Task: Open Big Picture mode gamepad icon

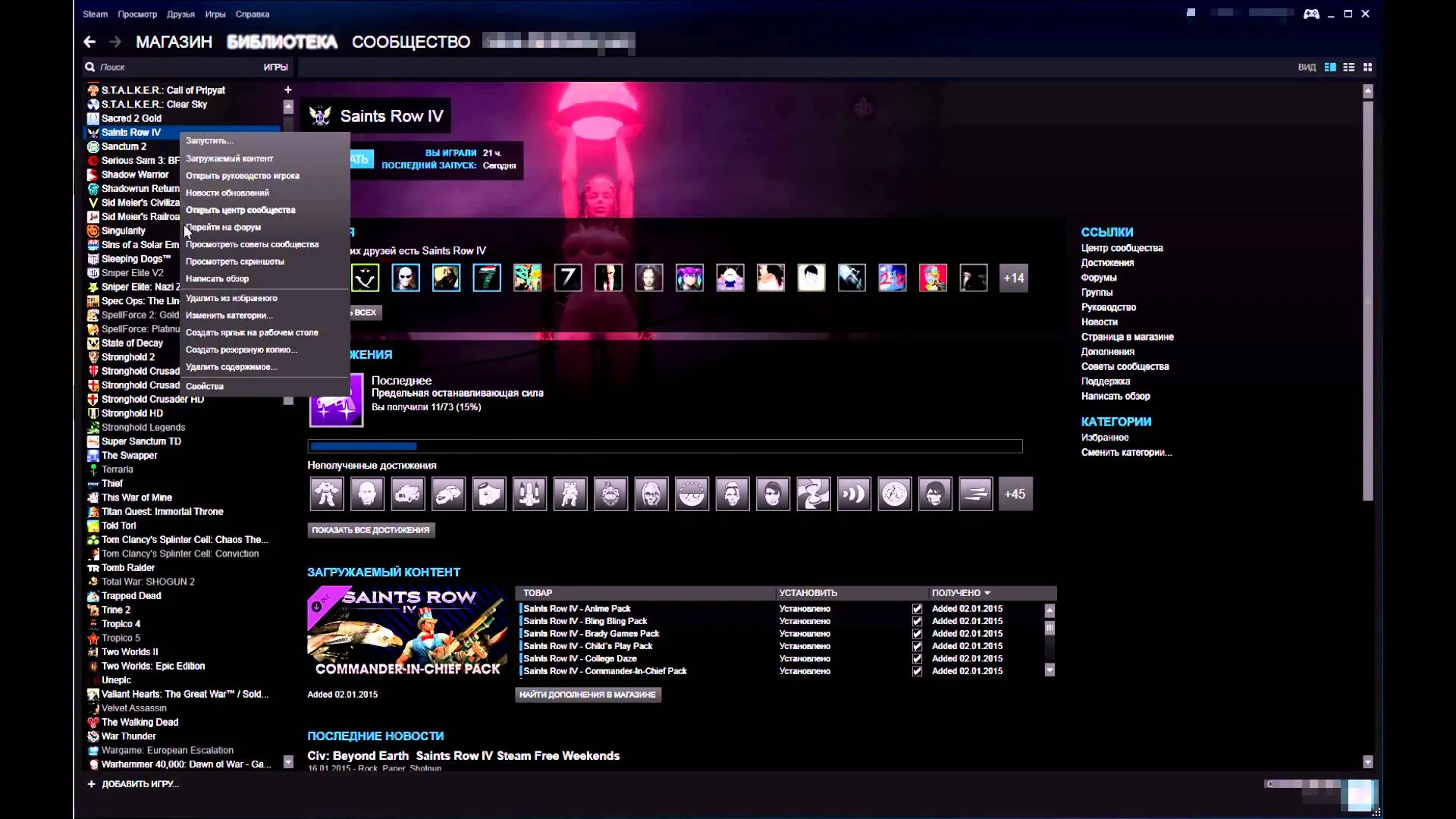Action: coord(1311,14)
